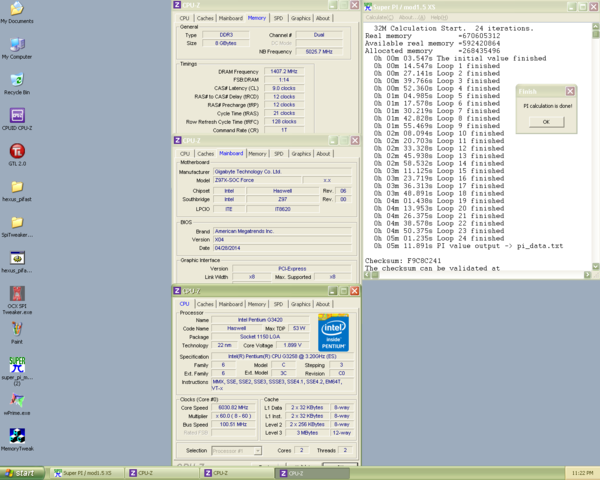Switch to Mainboard tab in bottom CPU-Z window
Screen dimensions: 600x480
click(231, 304)
